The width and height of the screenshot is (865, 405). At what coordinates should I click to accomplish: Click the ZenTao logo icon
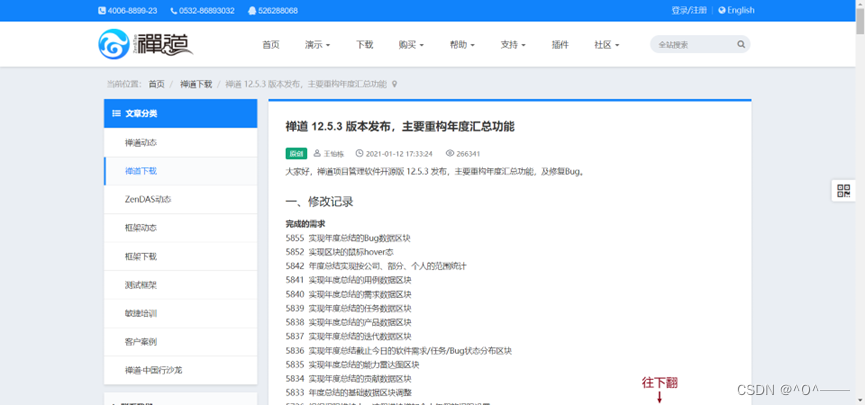point(114,44)
